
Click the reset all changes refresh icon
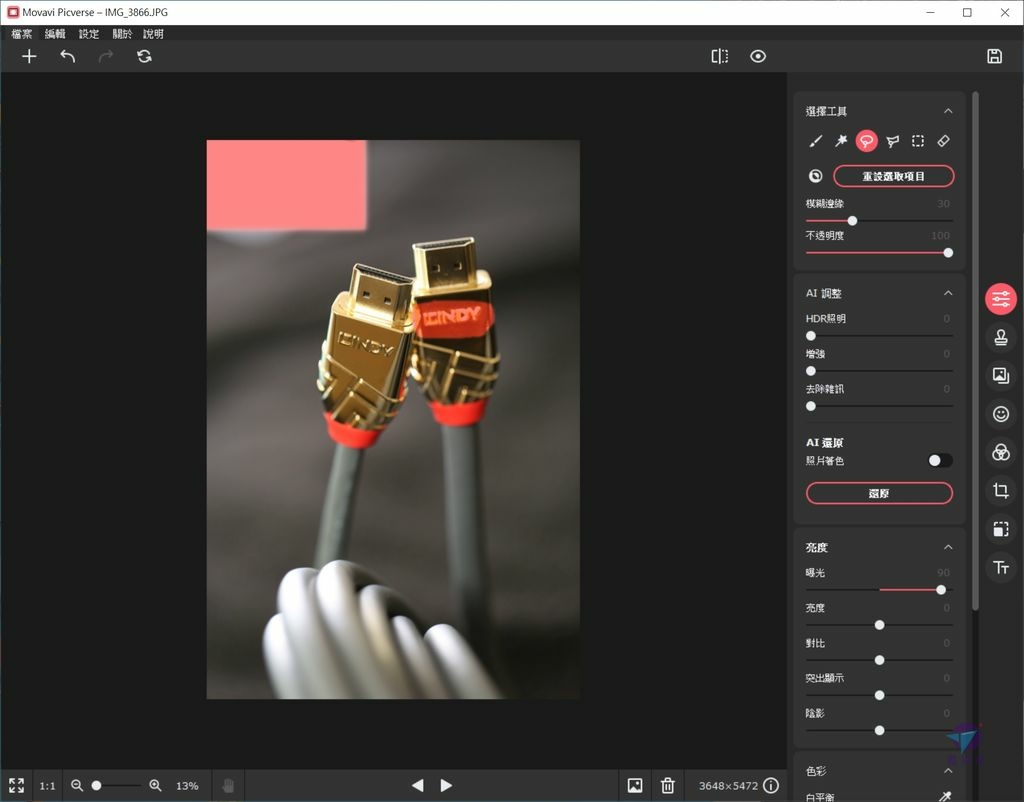pyautogui.click(x=144, y=56)
